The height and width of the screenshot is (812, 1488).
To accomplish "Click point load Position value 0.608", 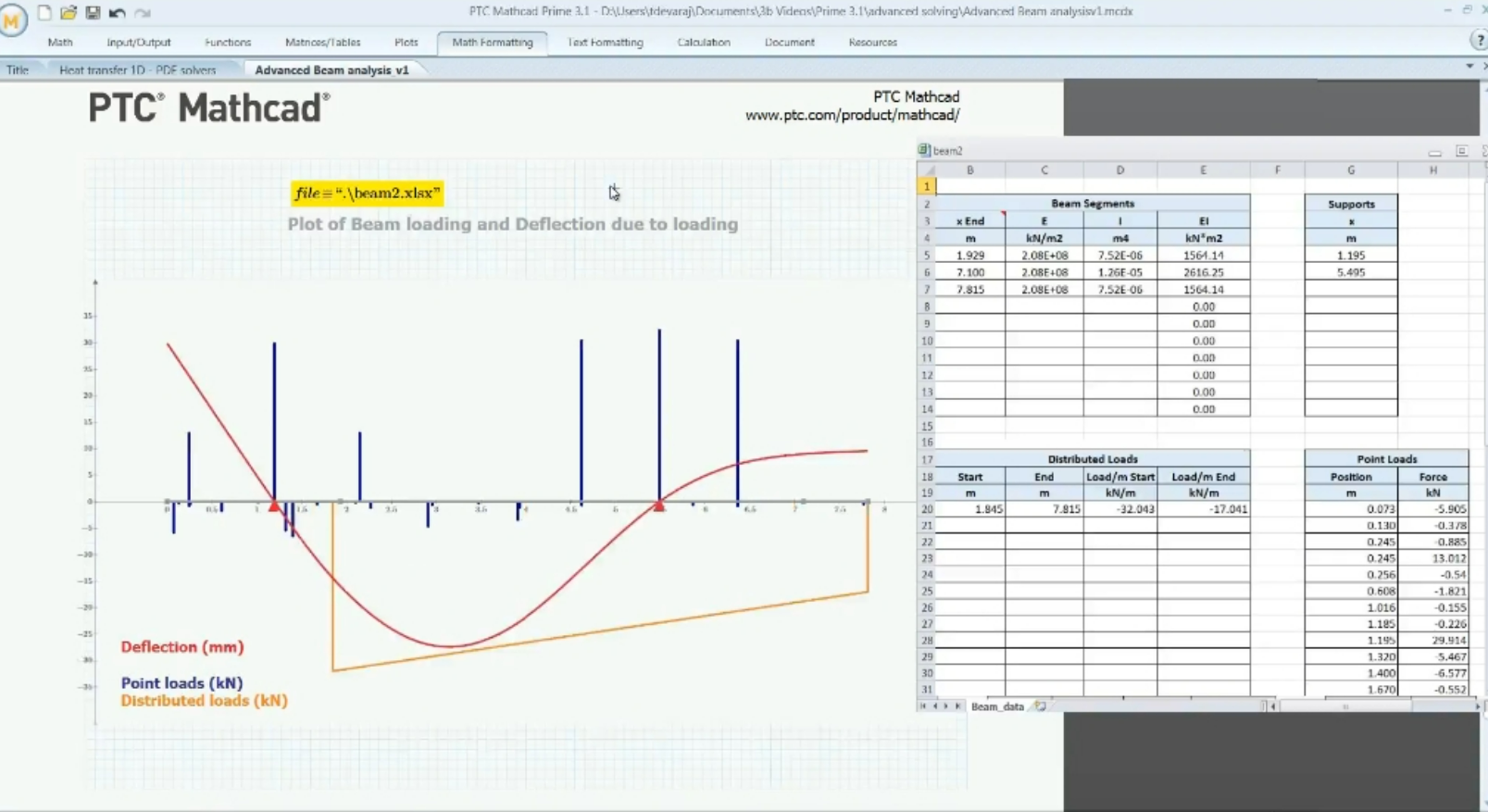I will (x=1351, y=591).
